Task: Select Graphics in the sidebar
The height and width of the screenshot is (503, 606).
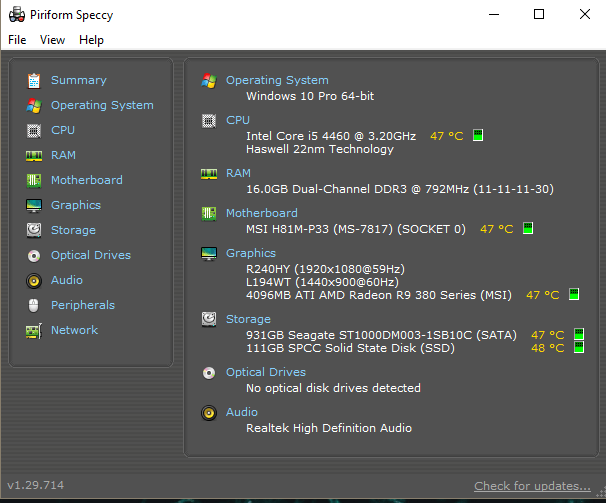Action: point(76,205)
